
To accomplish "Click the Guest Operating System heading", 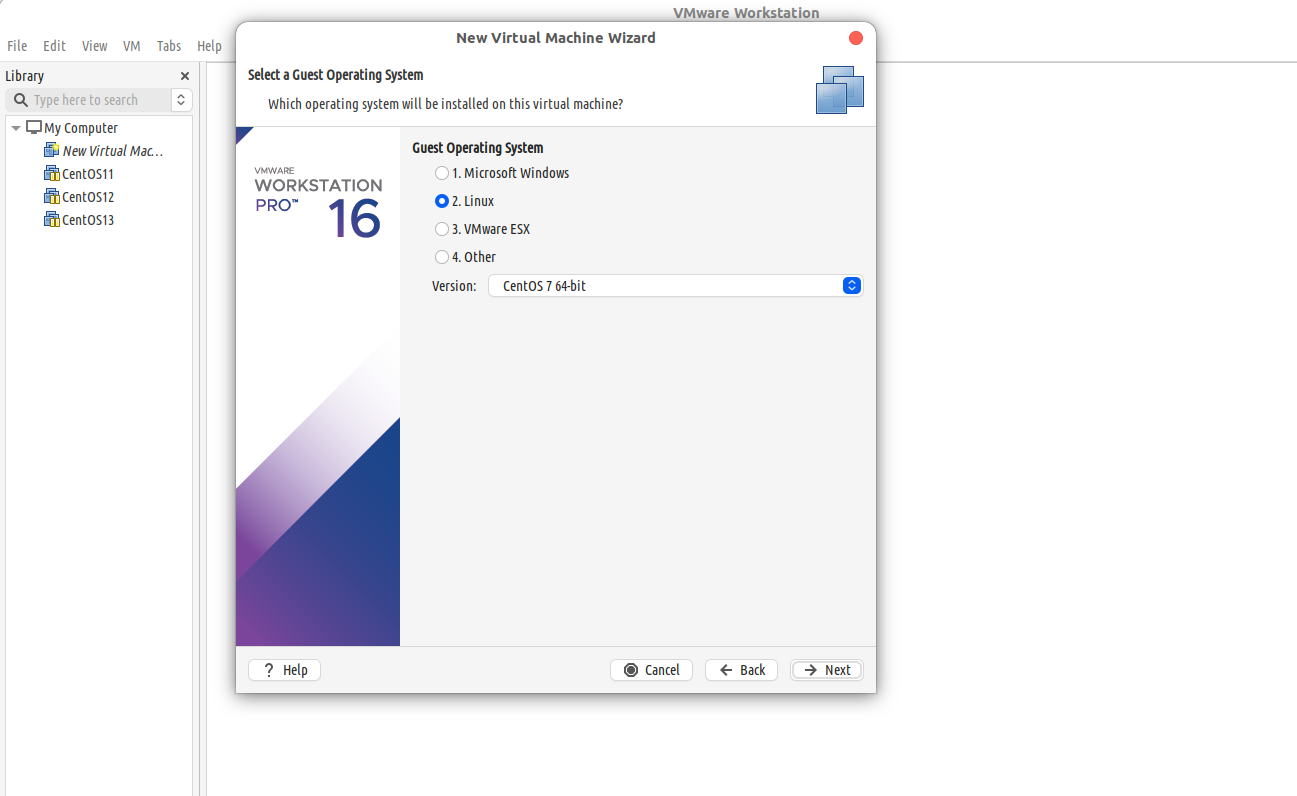I will click(478, 148).
